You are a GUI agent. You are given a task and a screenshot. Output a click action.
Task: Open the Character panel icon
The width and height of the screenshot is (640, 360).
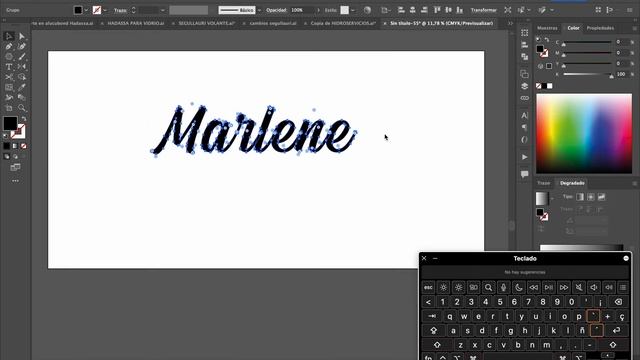(524, 116)
